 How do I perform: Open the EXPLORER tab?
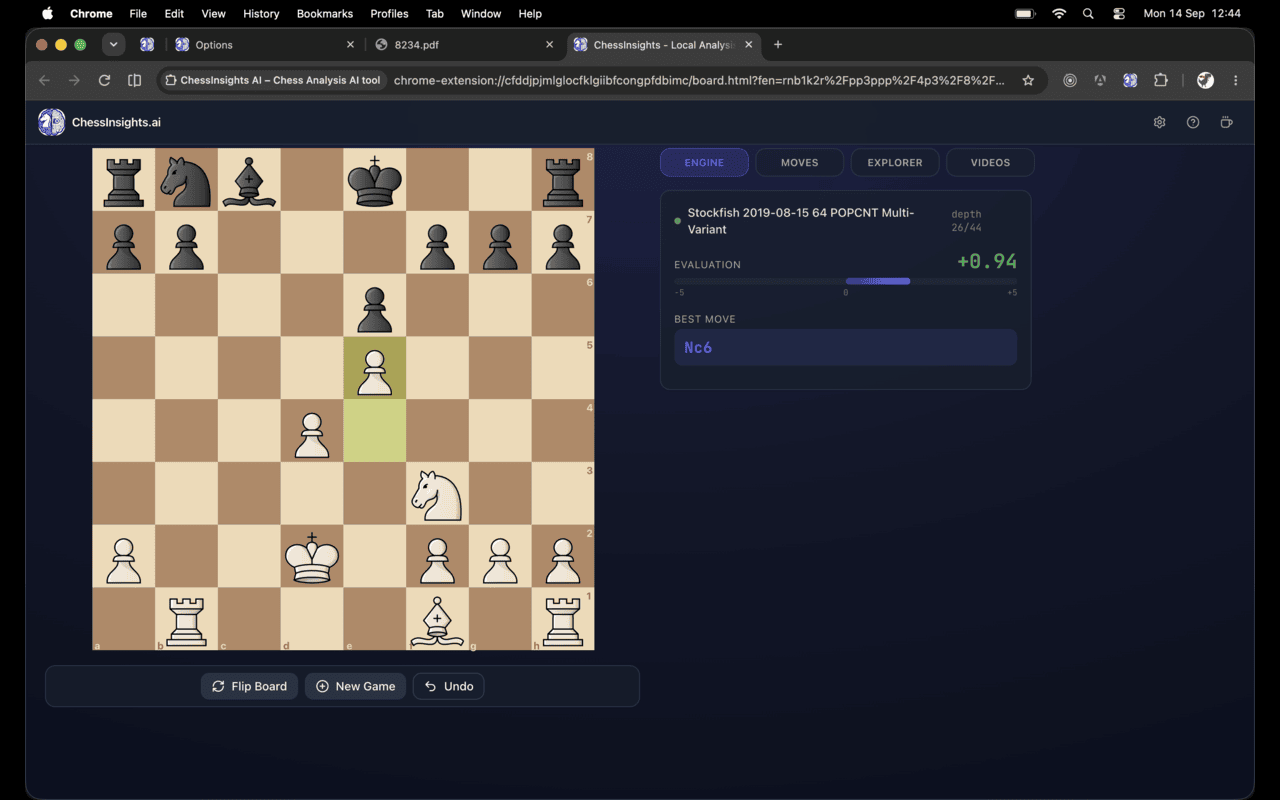tap(895, 162)
